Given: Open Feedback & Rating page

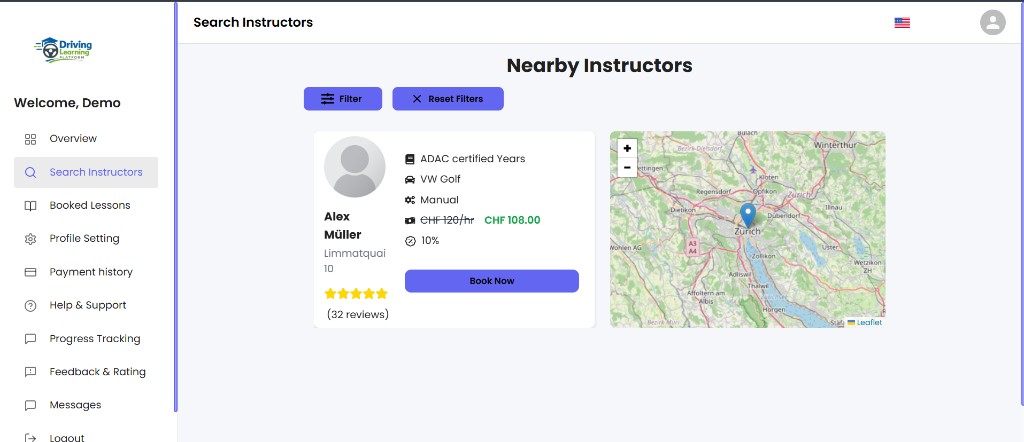Looking at the screenshot, I should tap(86, 372).
